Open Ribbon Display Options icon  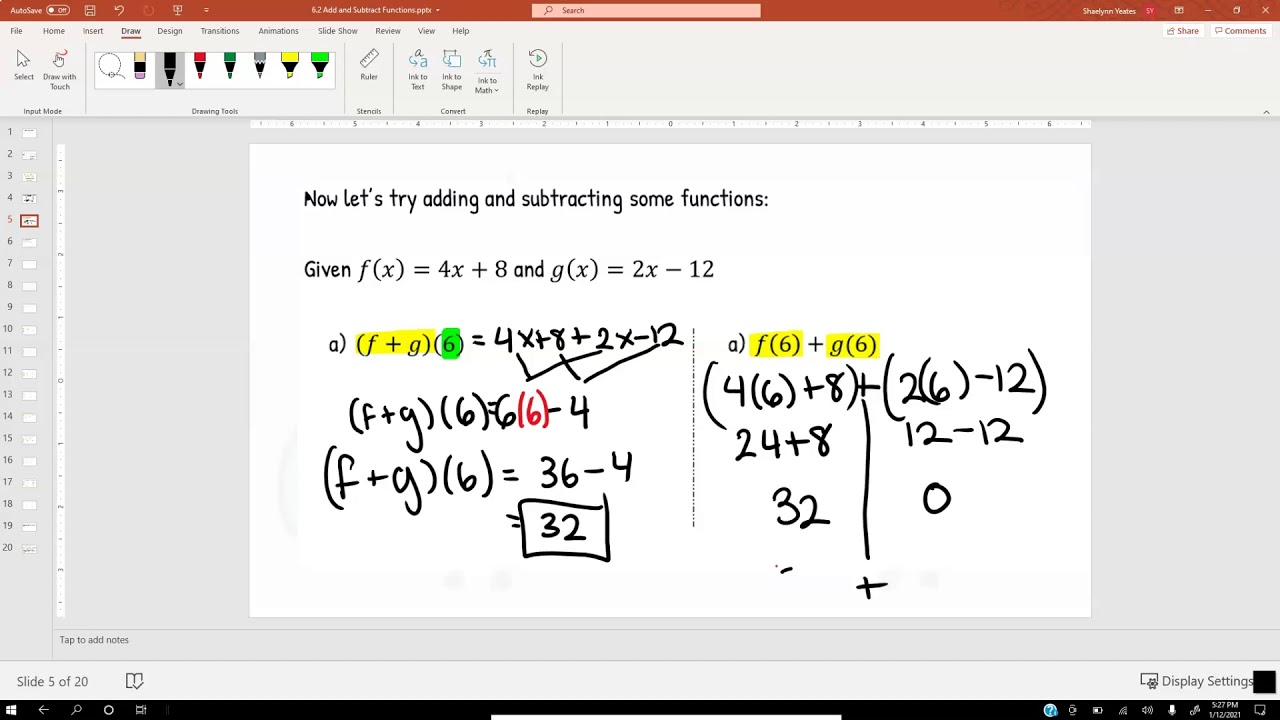click(x=1179, y=10)
